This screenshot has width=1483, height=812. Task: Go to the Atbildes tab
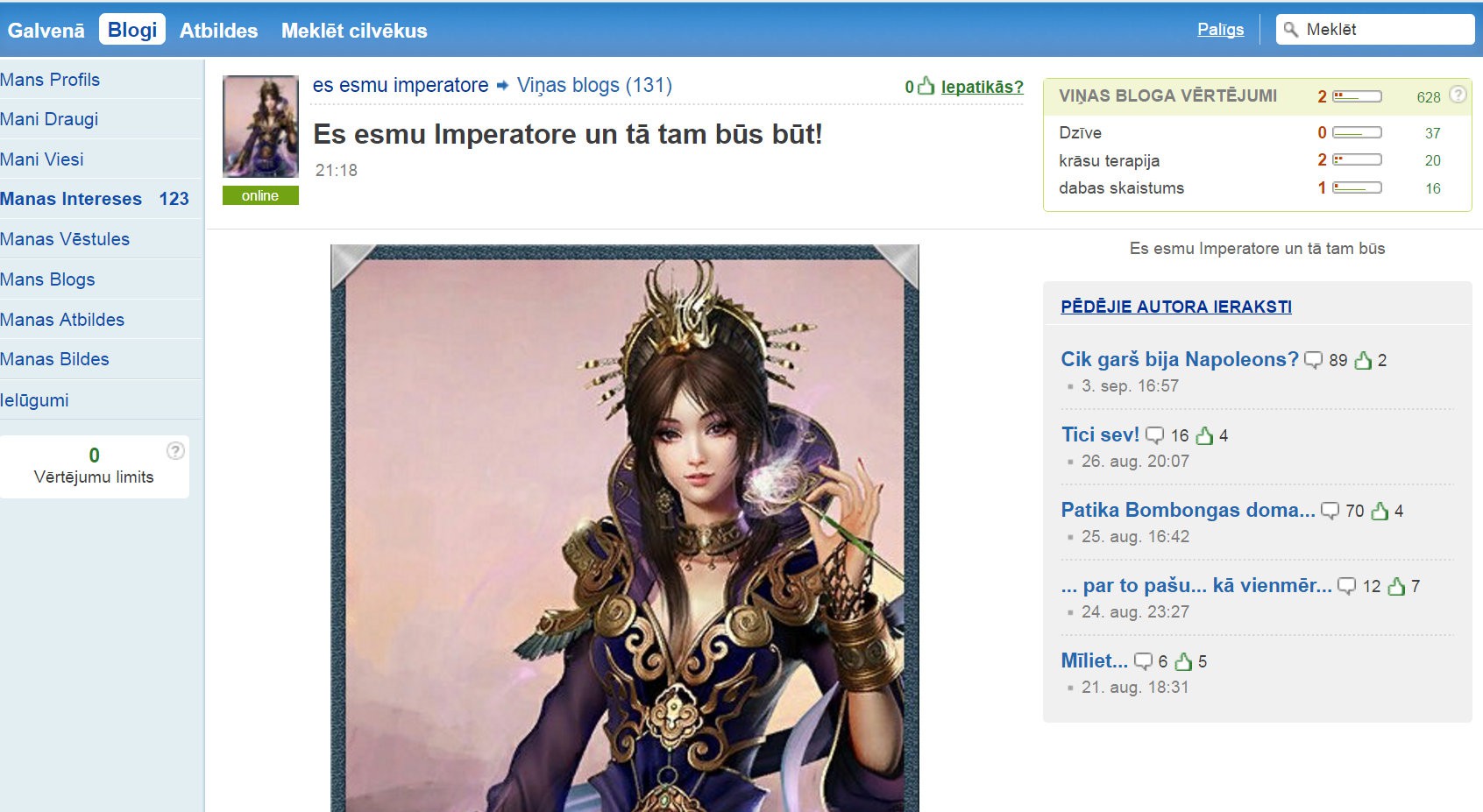(218, 31)
